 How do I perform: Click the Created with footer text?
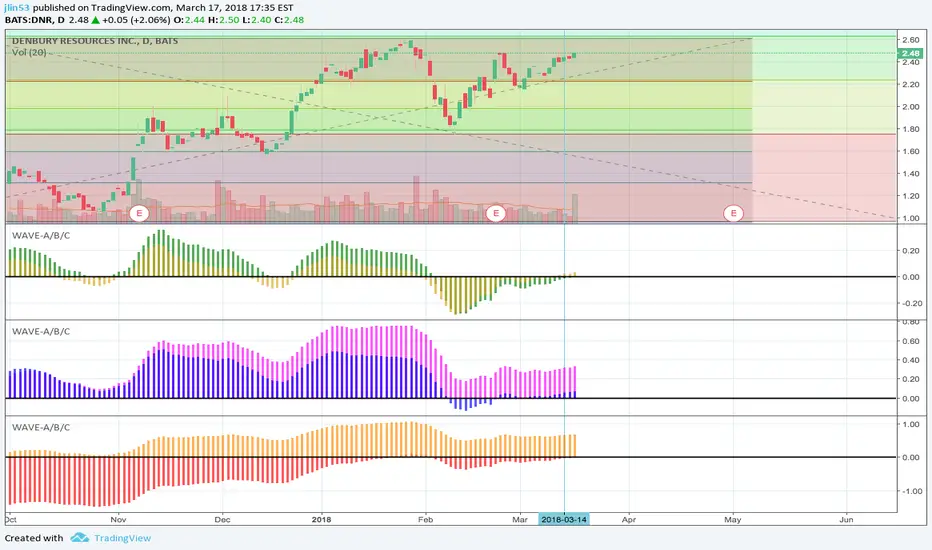point(34,538)
